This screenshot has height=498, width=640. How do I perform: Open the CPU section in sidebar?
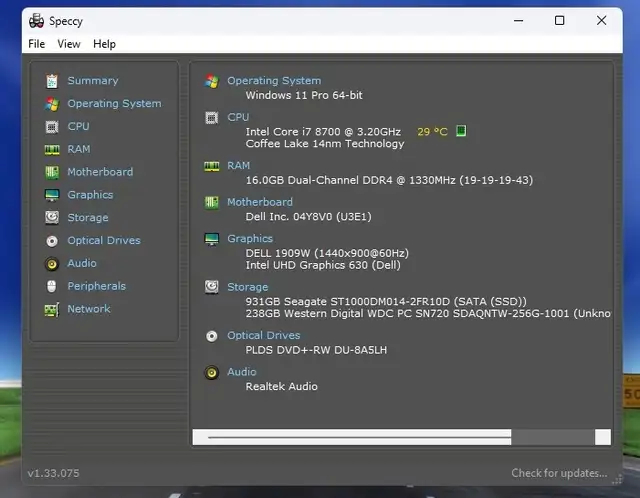[78, 126]
